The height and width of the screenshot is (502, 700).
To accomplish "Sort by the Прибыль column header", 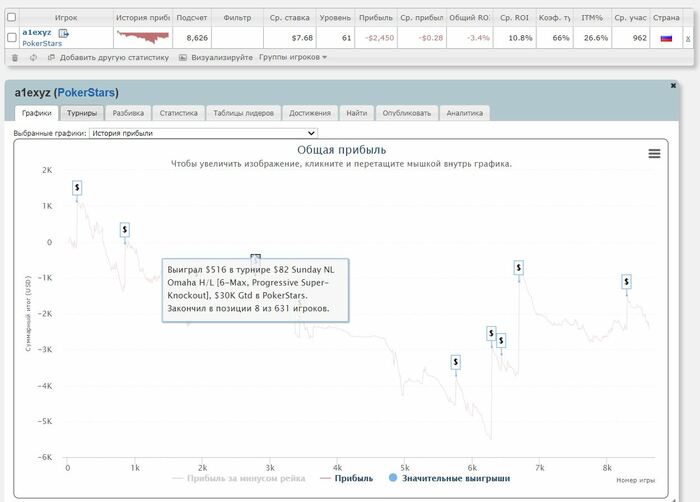I will pos(376,17).
